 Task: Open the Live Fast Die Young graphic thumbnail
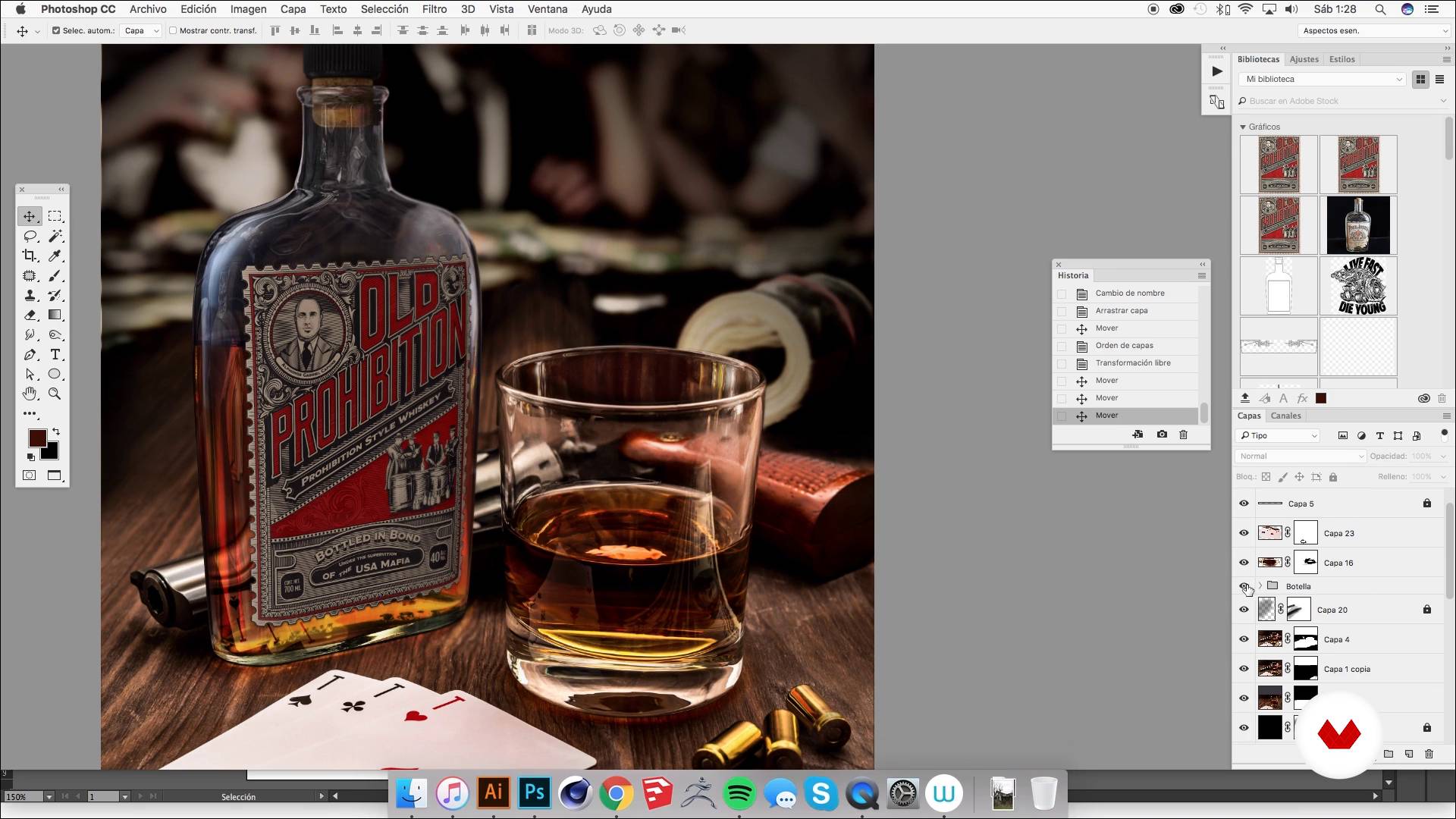coord(1358,286)
